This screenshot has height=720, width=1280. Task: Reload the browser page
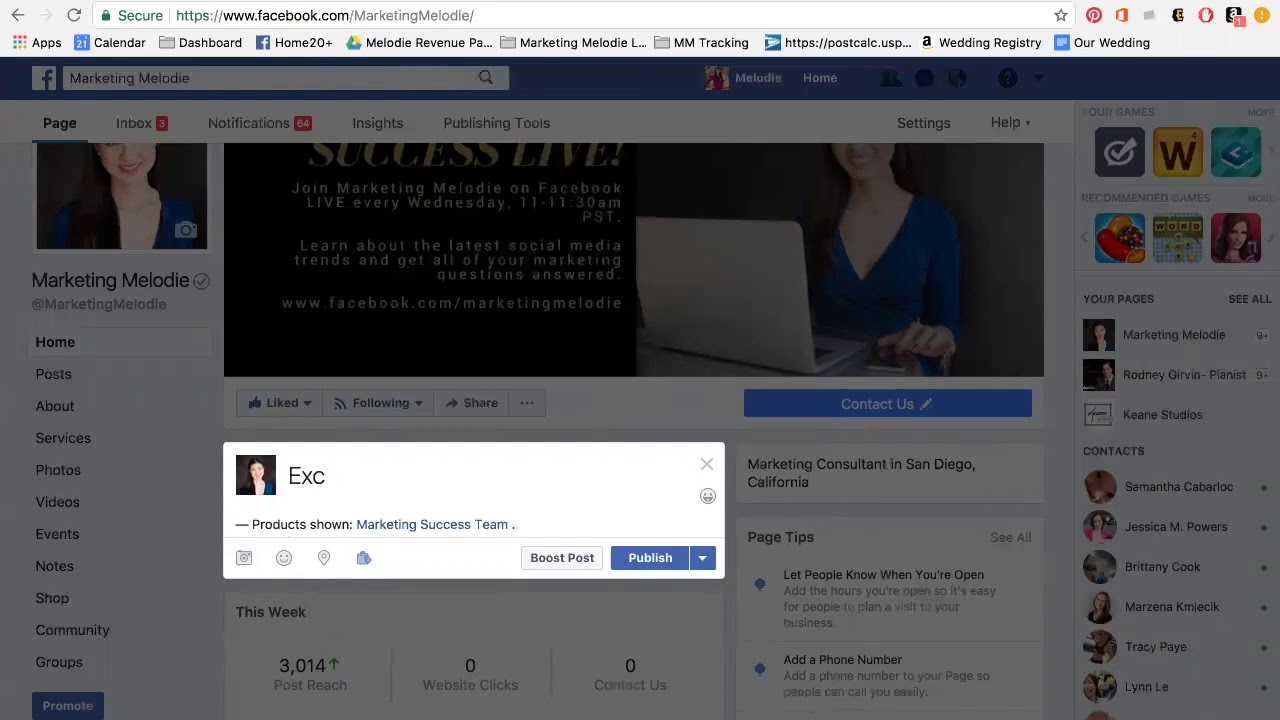(74, 15)
